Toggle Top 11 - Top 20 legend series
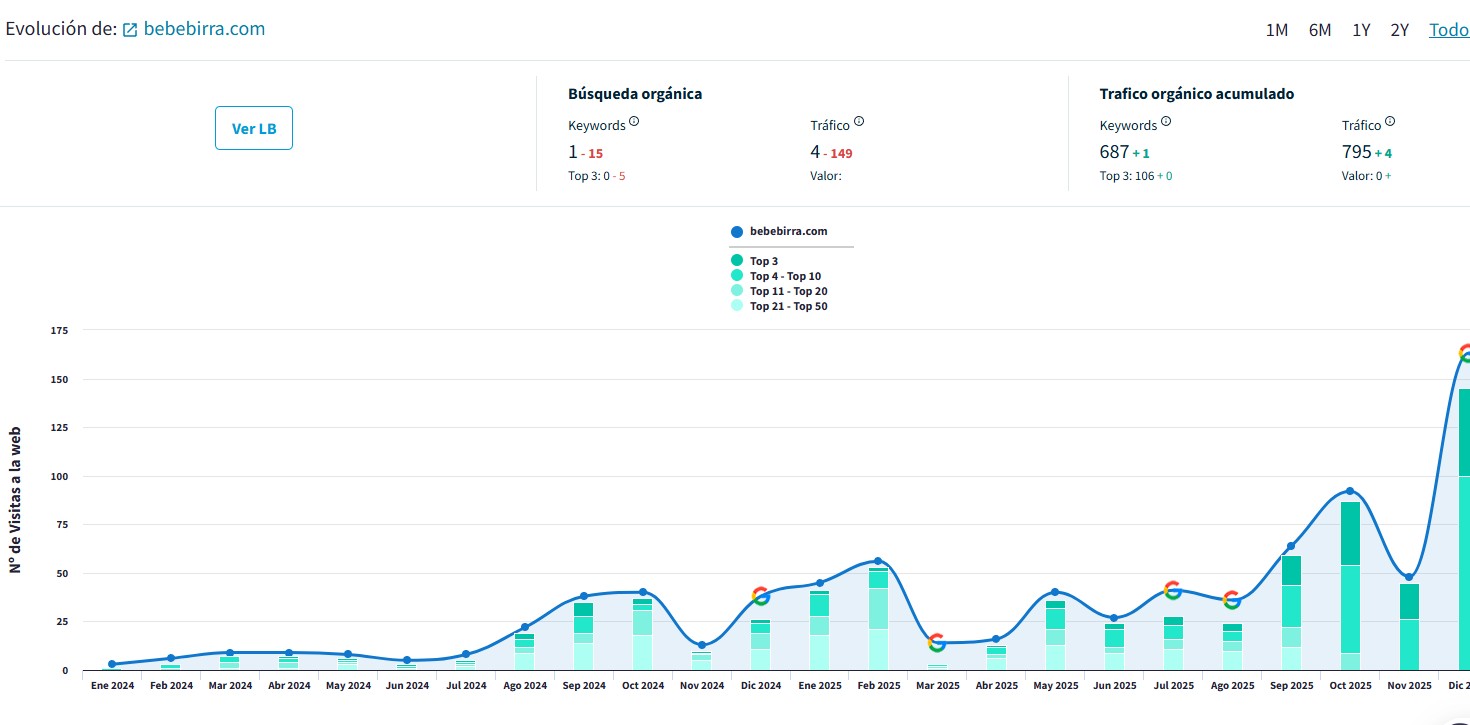 (x=778, y=291)
